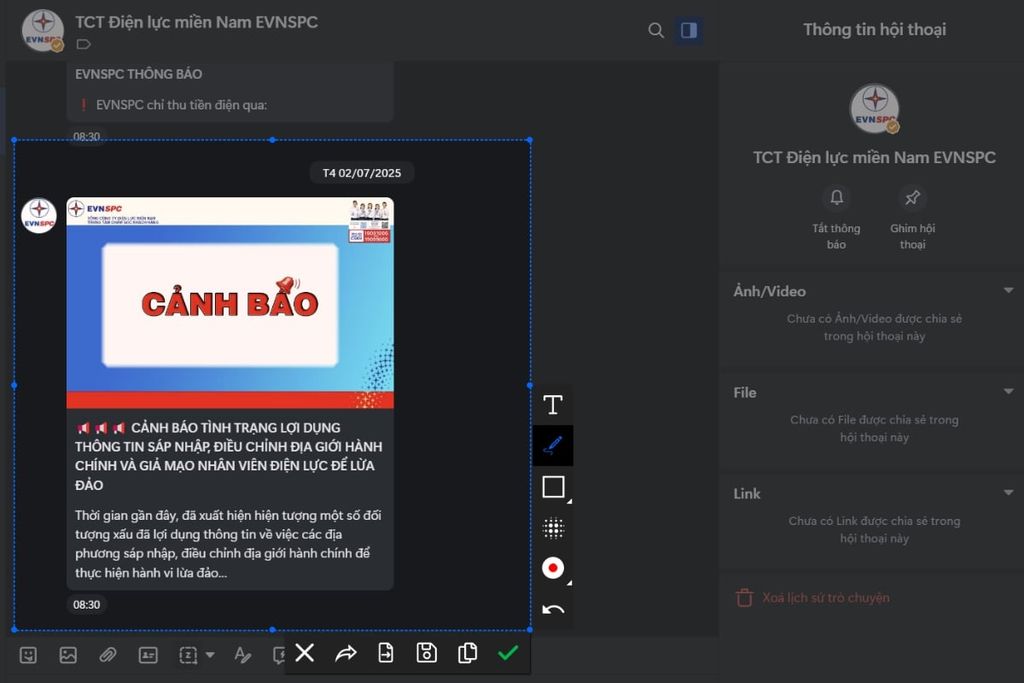Click the EVNSPC name in the info panel
Viewport: 1024px width, 683px height.
(x=874, y=157)
